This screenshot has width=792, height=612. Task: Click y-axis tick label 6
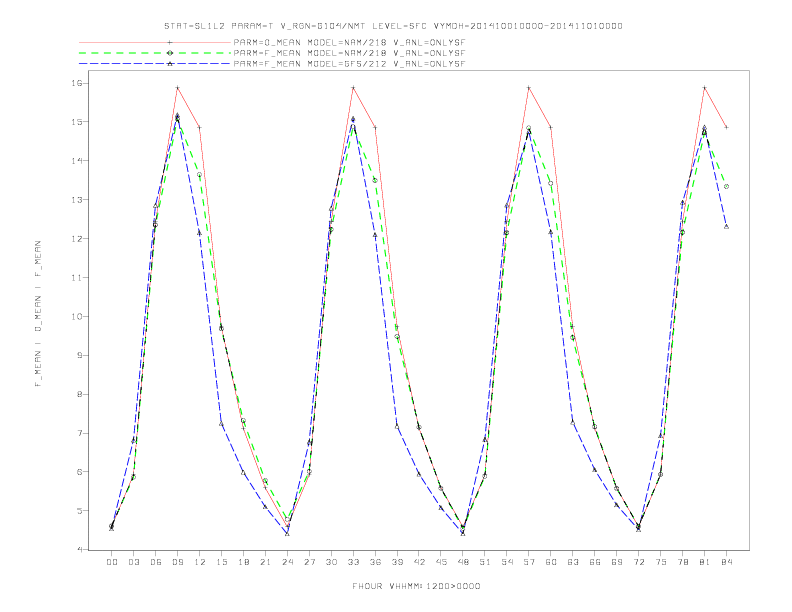[78, 472]
